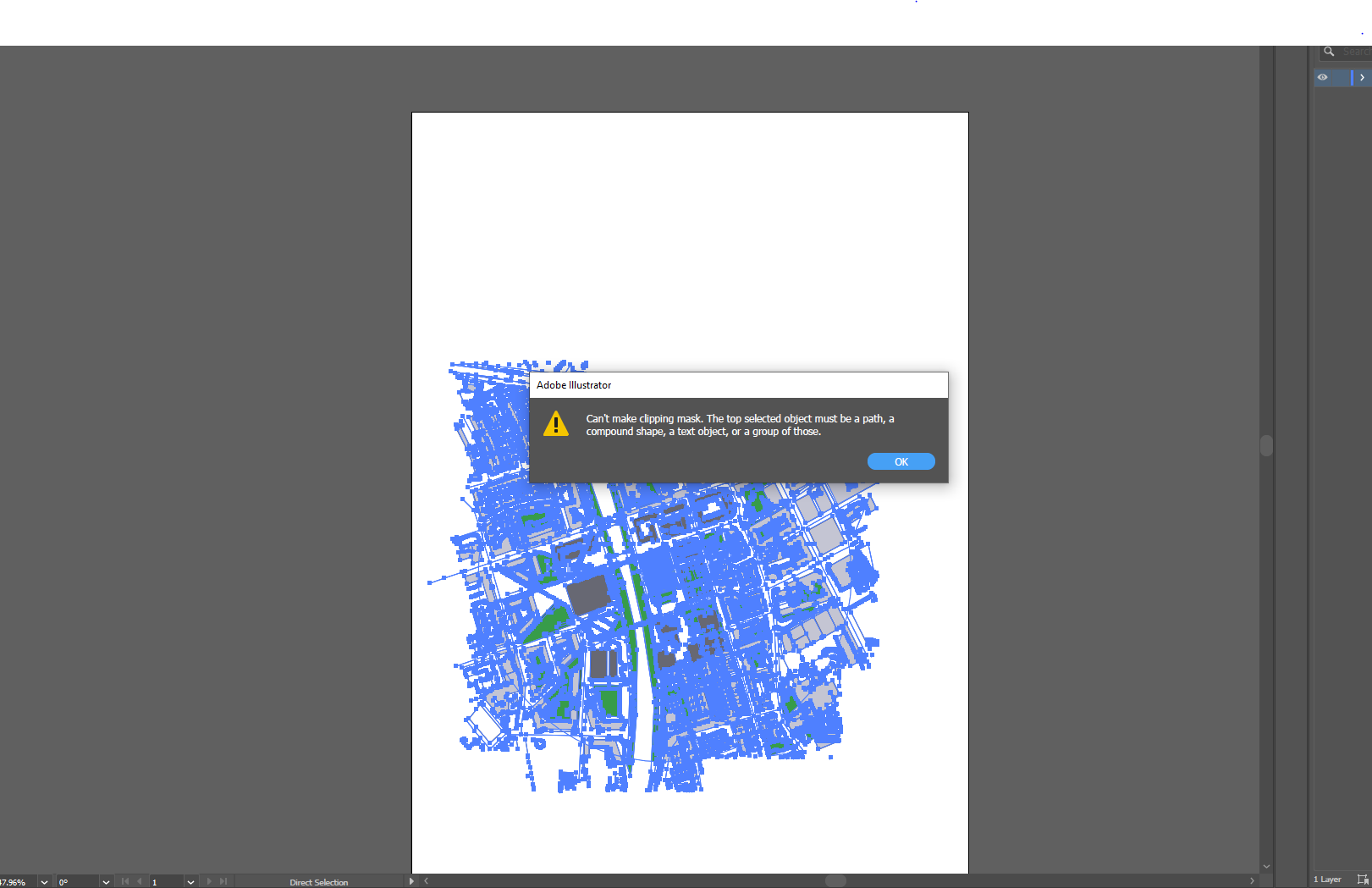Image resolution: width=1372 pixels, height=888 pixels.
Task: Click the Search magnifier icon
Action: [x=1328, y=52]
